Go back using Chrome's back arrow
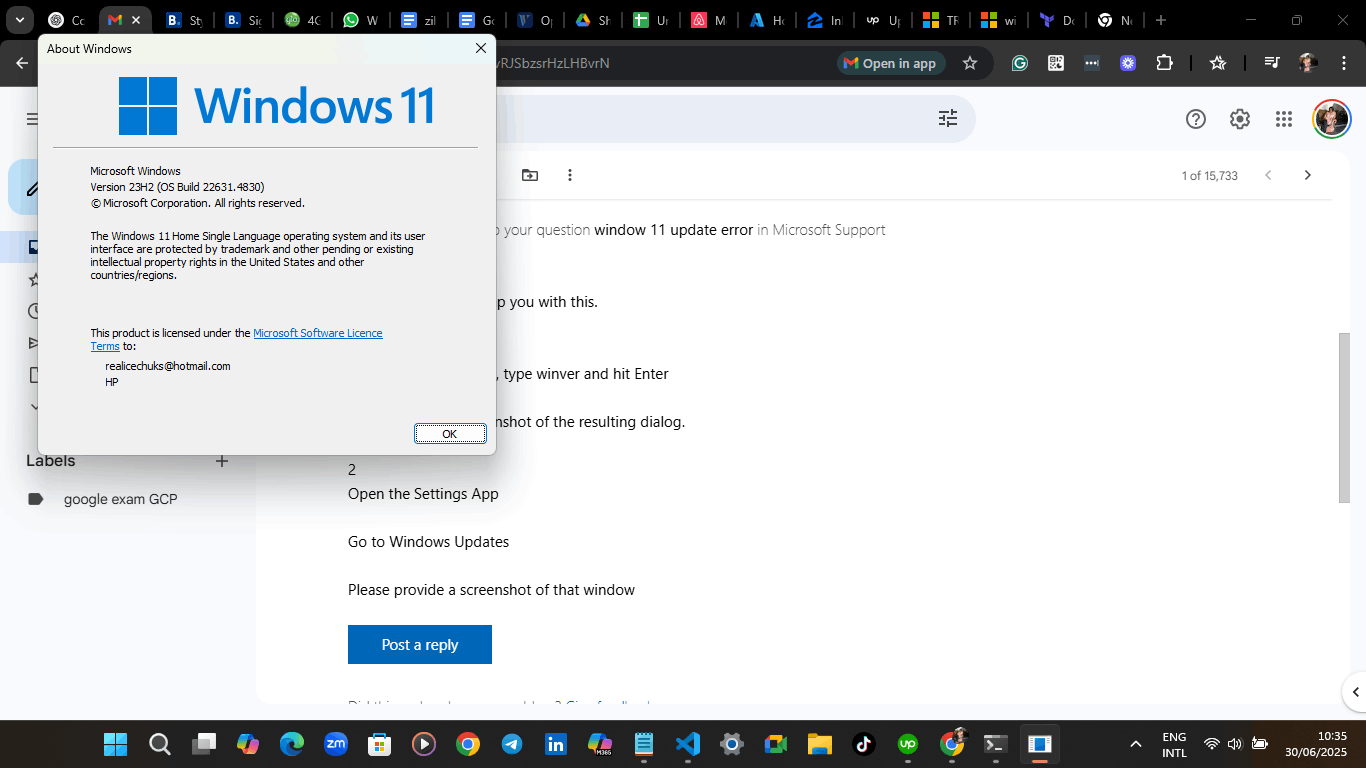This screenshot has height=768, width=1366. pyautogui.click(x=22, y=63)
